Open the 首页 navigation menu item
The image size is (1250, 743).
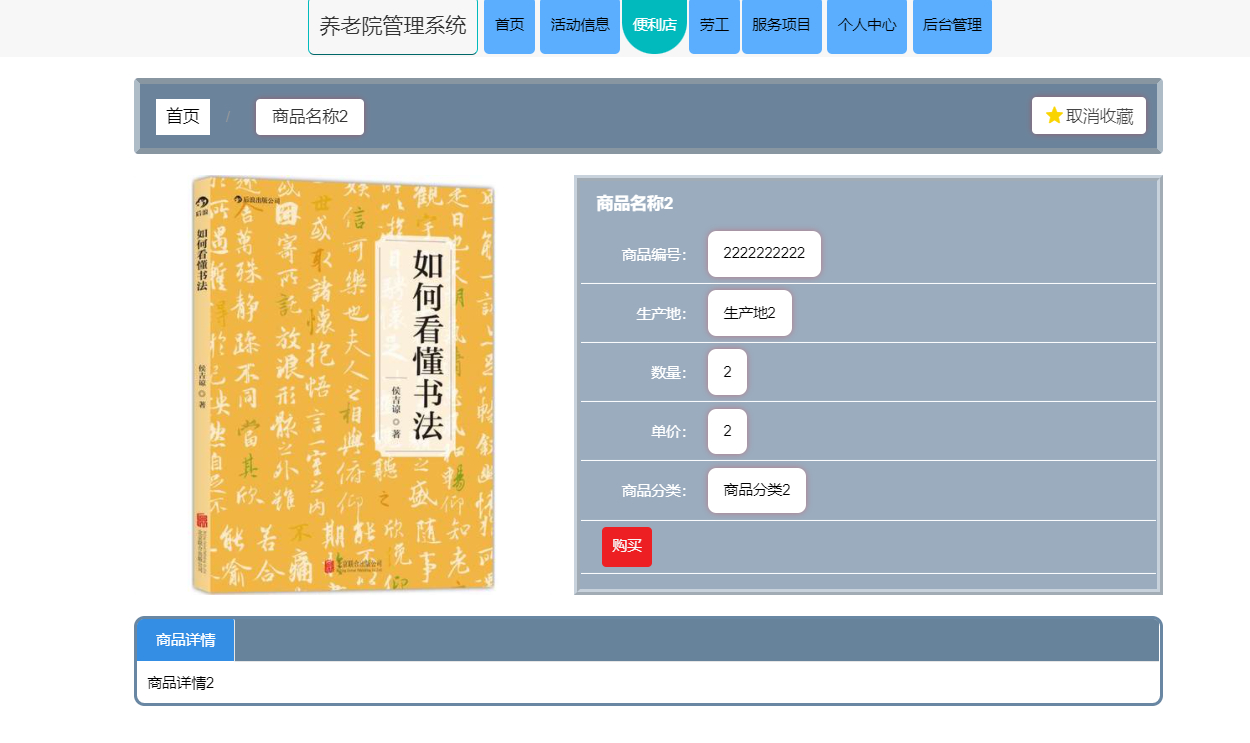[509, 27]
